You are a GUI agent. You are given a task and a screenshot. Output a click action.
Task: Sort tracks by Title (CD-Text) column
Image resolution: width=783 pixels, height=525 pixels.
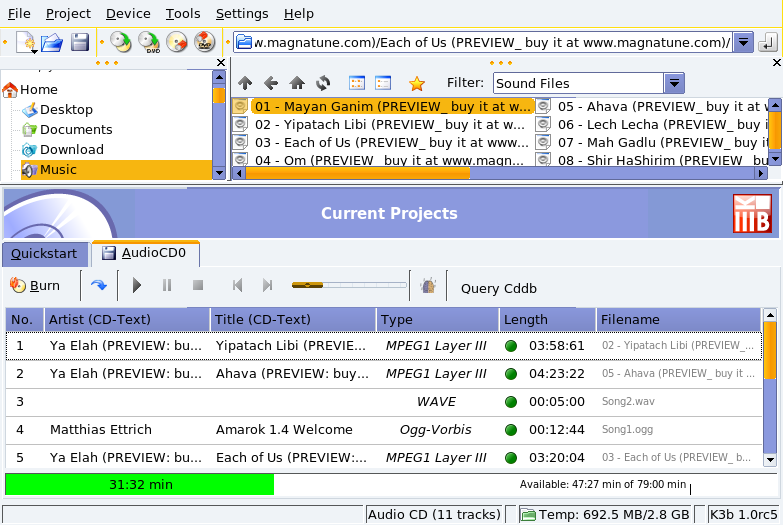[x=293, y=320]
